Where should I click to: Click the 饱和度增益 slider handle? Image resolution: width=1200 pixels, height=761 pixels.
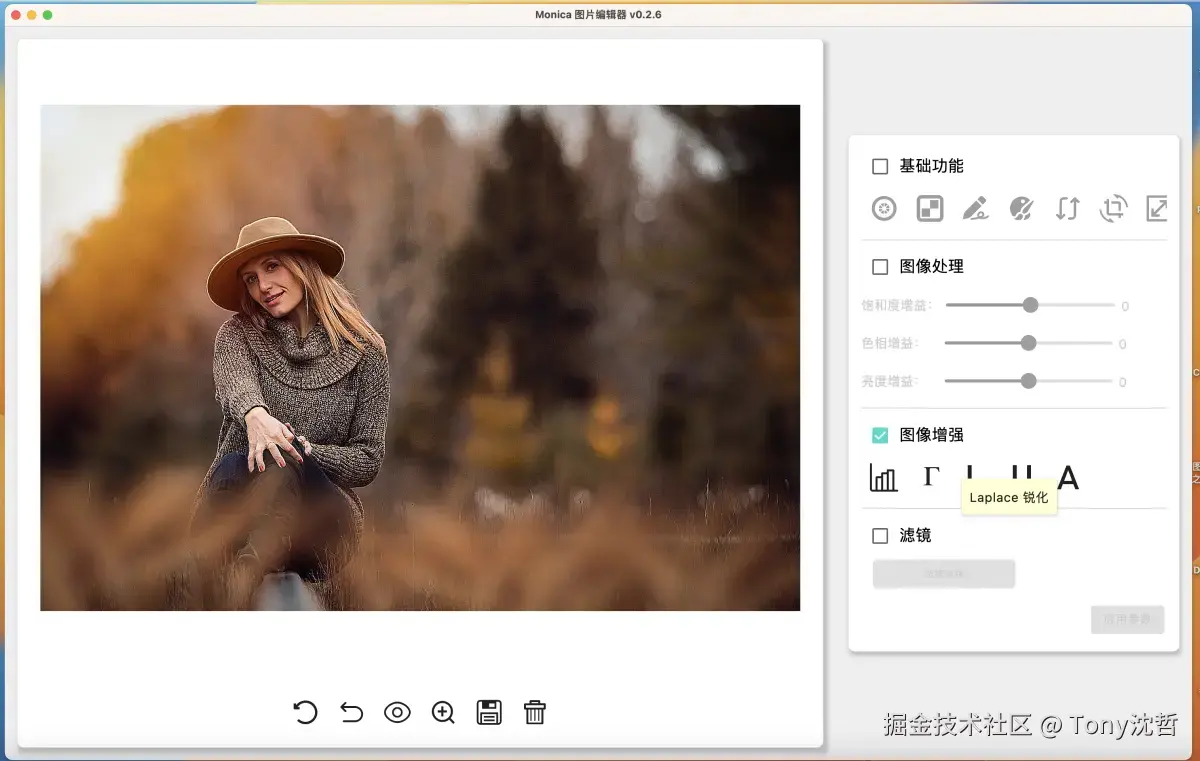click(x=1030, y=305)
